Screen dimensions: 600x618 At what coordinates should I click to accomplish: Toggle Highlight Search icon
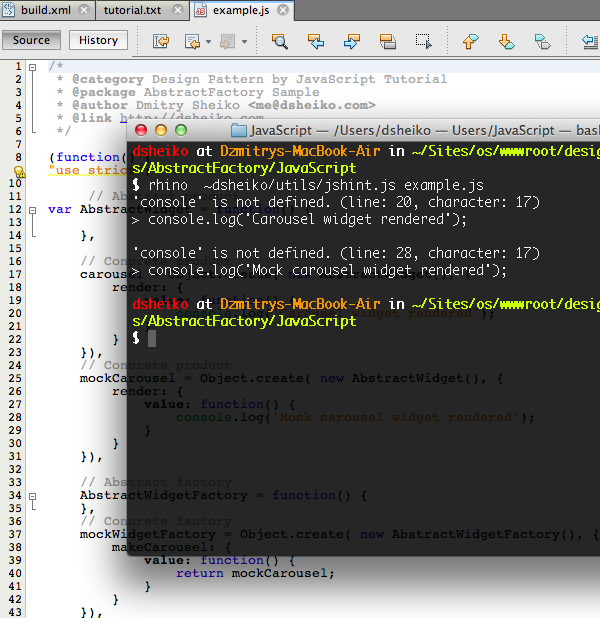388,41
